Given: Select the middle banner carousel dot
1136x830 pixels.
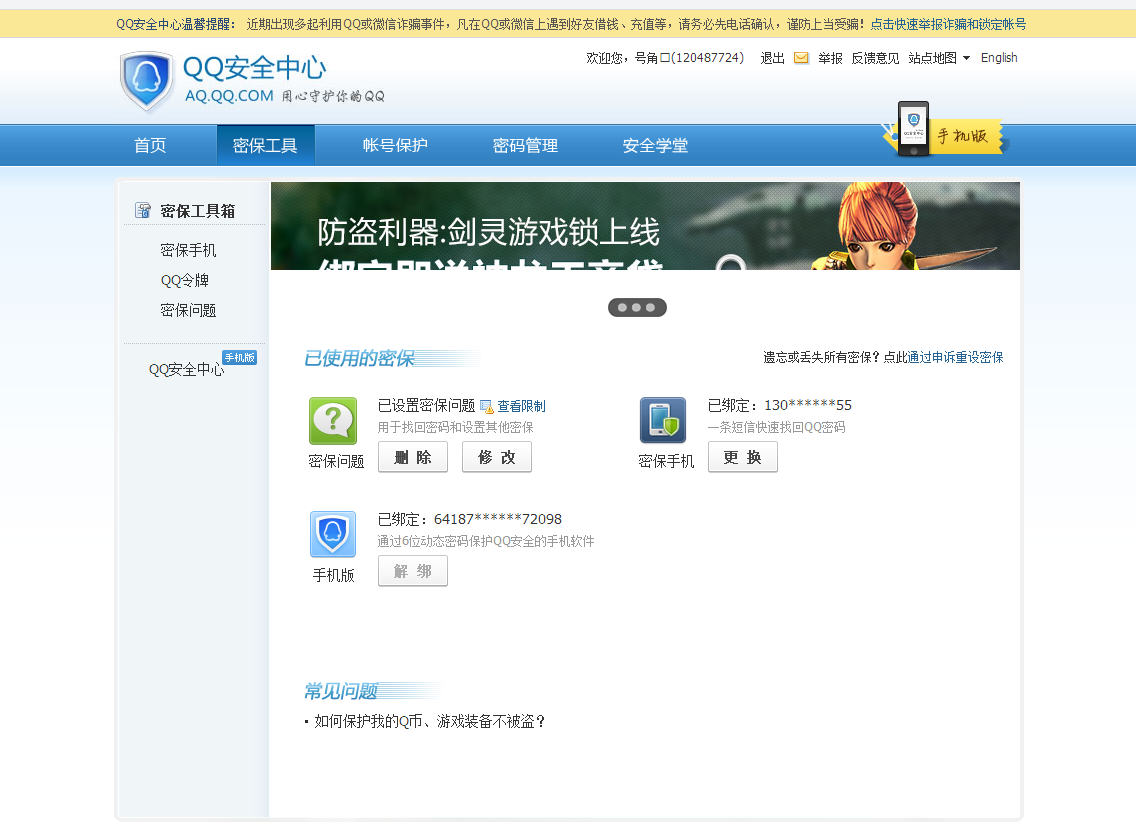Looking at the screenshot, I should click(637, 308).
